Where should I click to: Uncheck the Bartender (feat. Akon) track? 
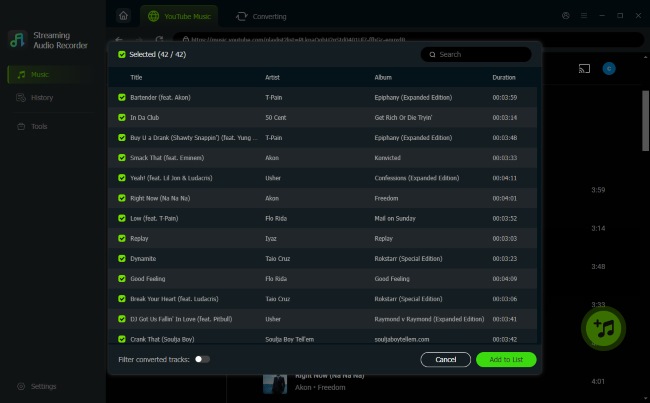[x=121, y=97]
